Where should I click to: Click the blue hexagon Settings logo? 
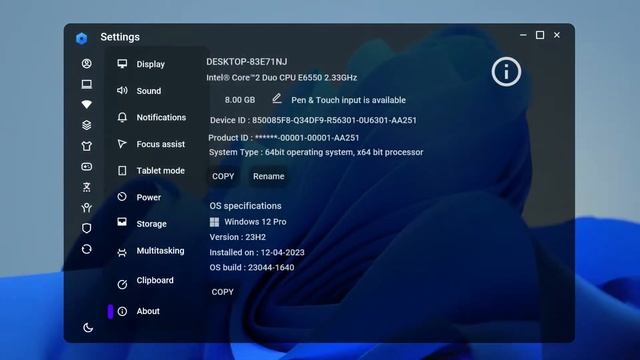[x=82, y=38]
